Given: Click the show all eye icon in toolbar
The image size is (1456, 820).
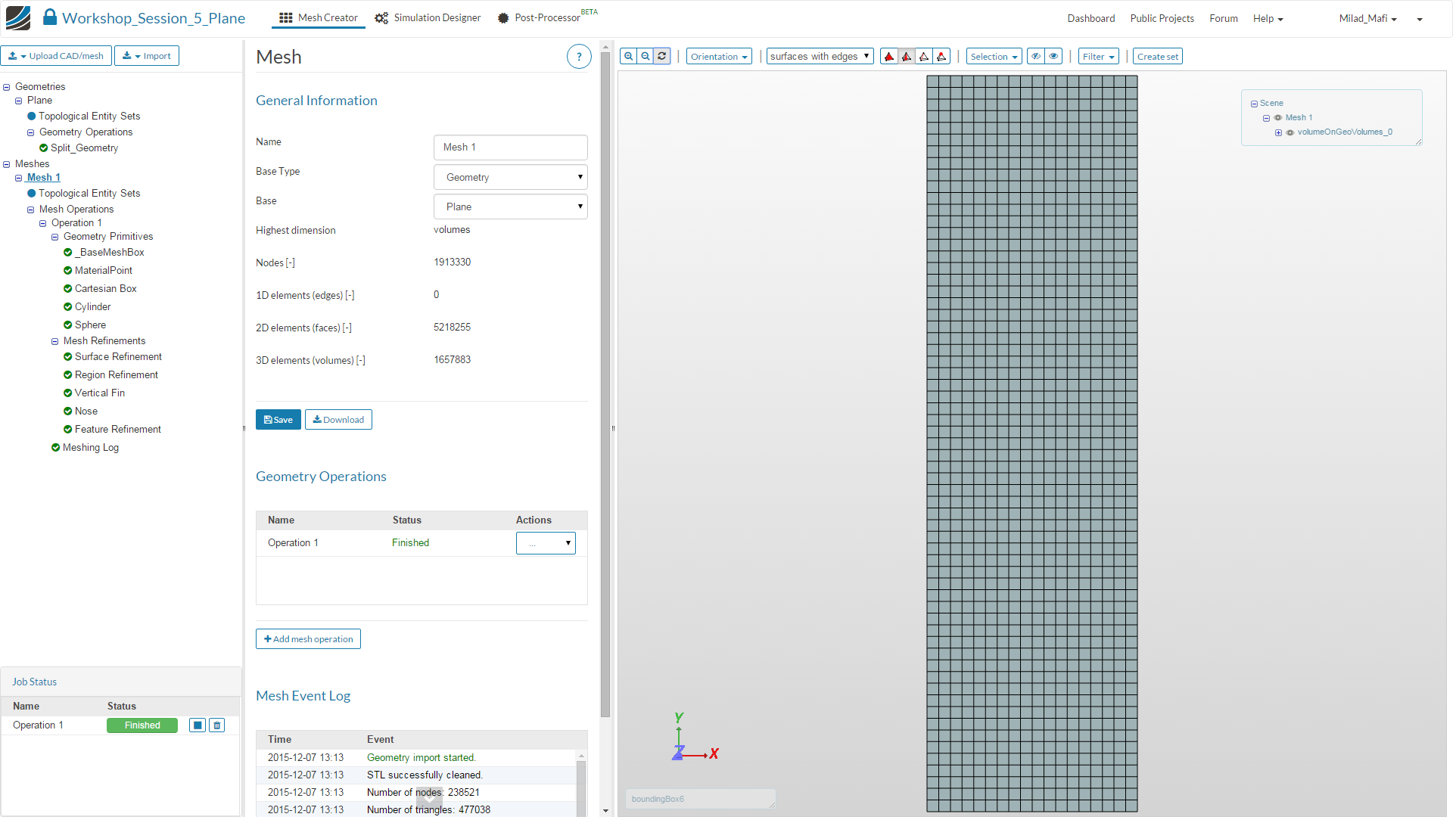Looking at the screenshot, I should 1054,57.
